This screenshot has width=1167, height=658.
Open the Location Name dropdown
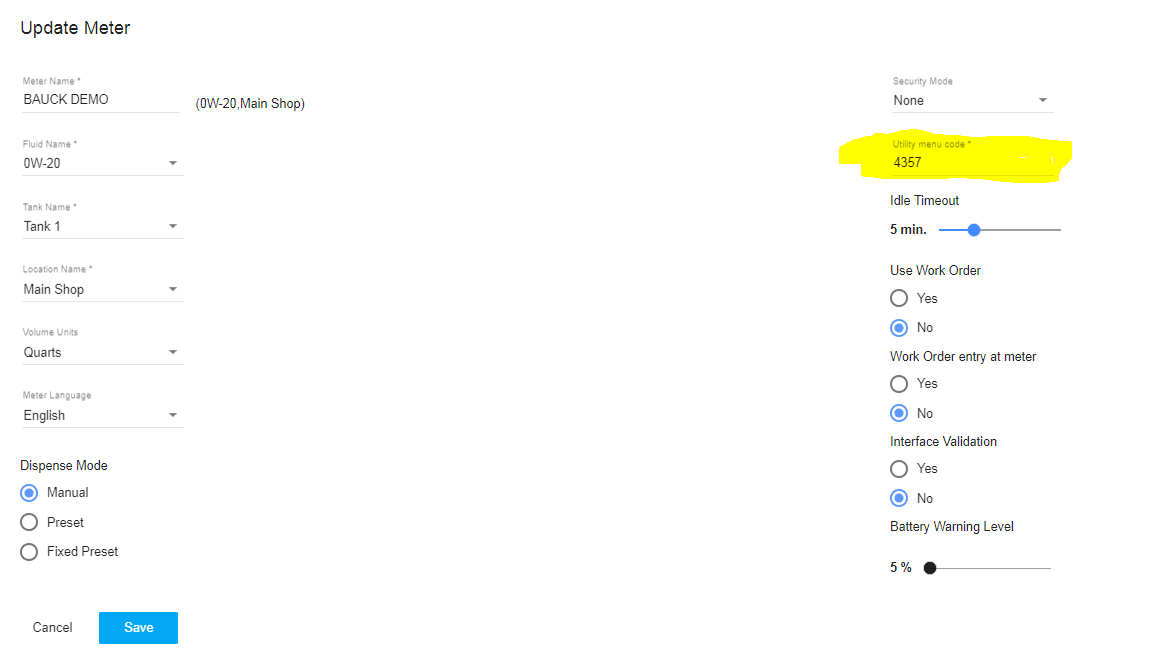(102, 289)
